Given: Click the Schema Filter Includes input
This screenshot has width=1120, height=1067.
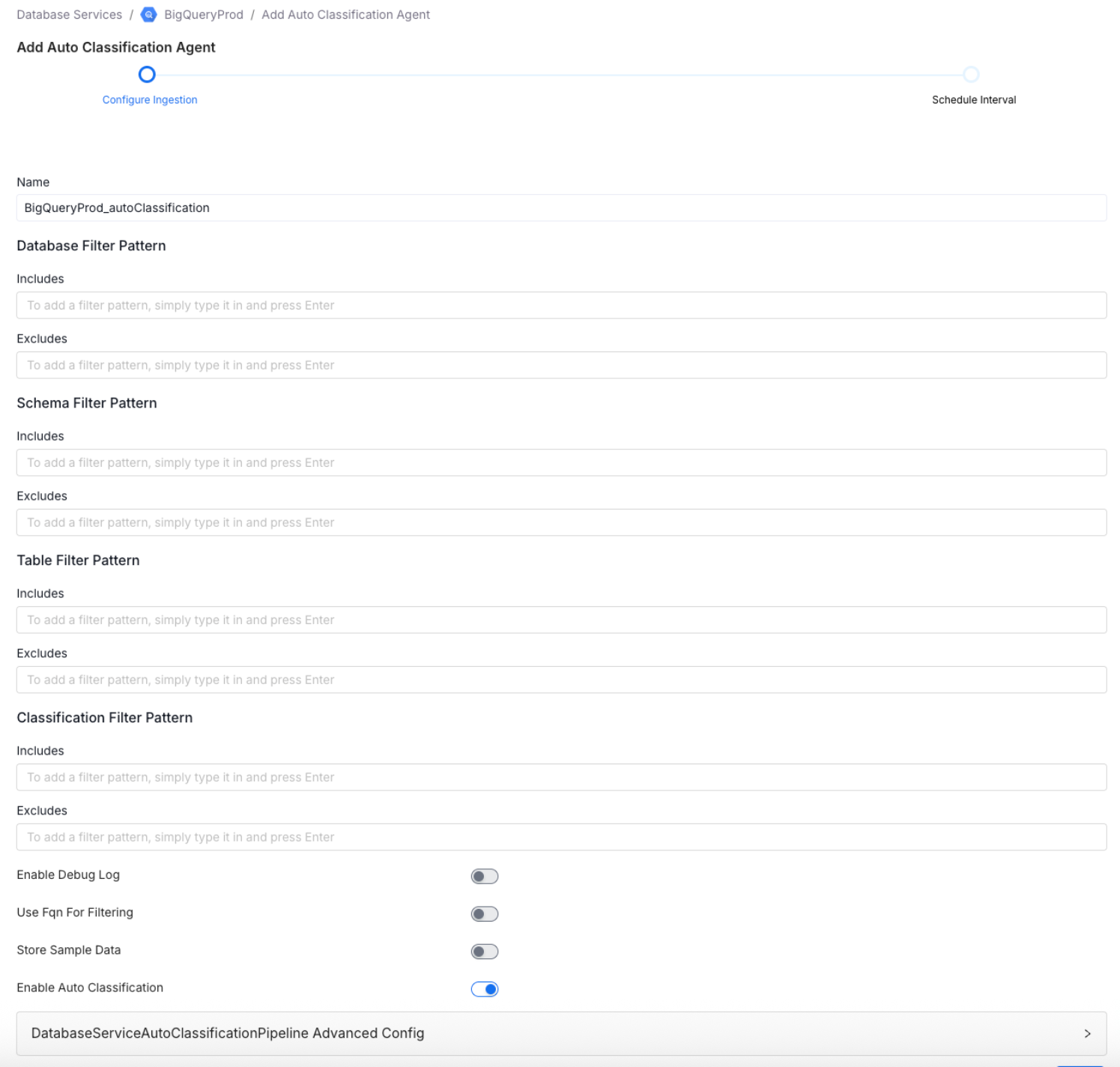Looking at the screenshot, I should [561, 462].
